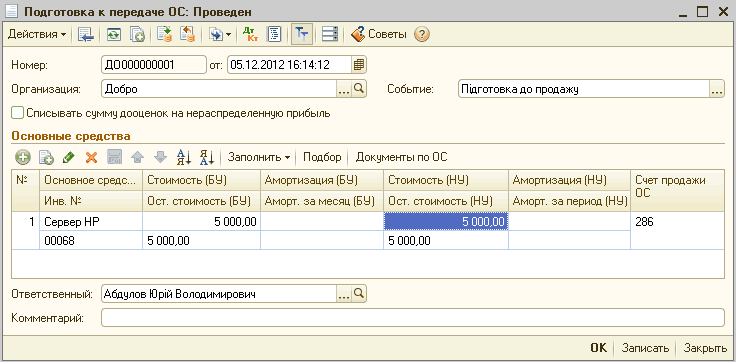
Task: Open the document movements report icon
Action: [x=274, y=35]
